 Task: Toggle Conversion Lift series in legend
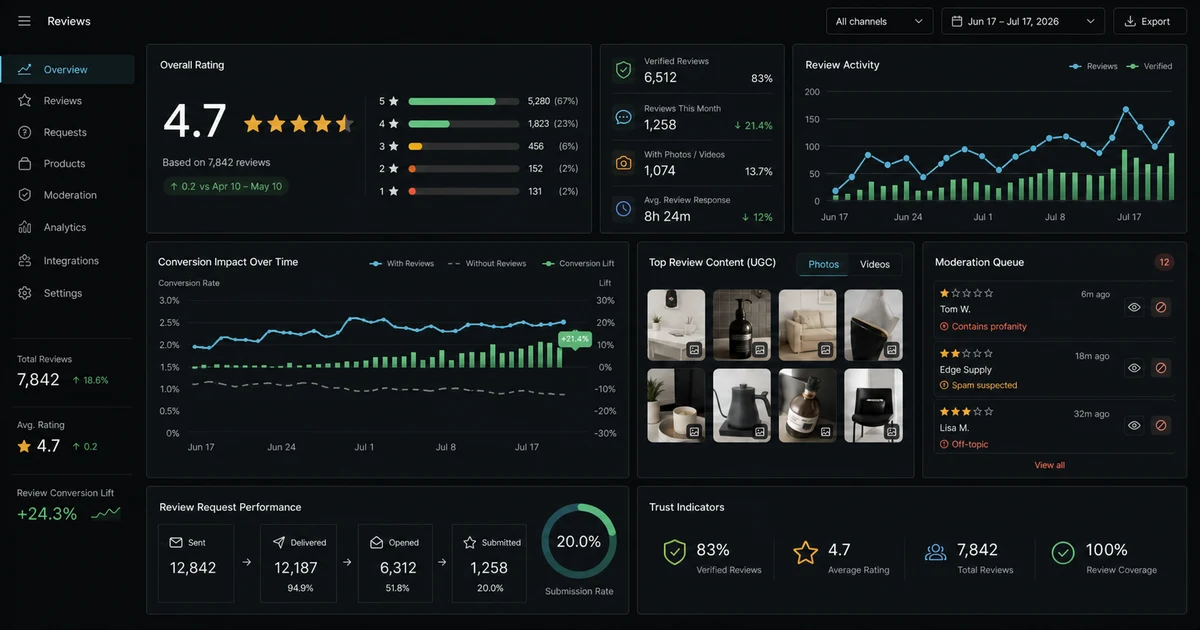[x=578, y=263]
